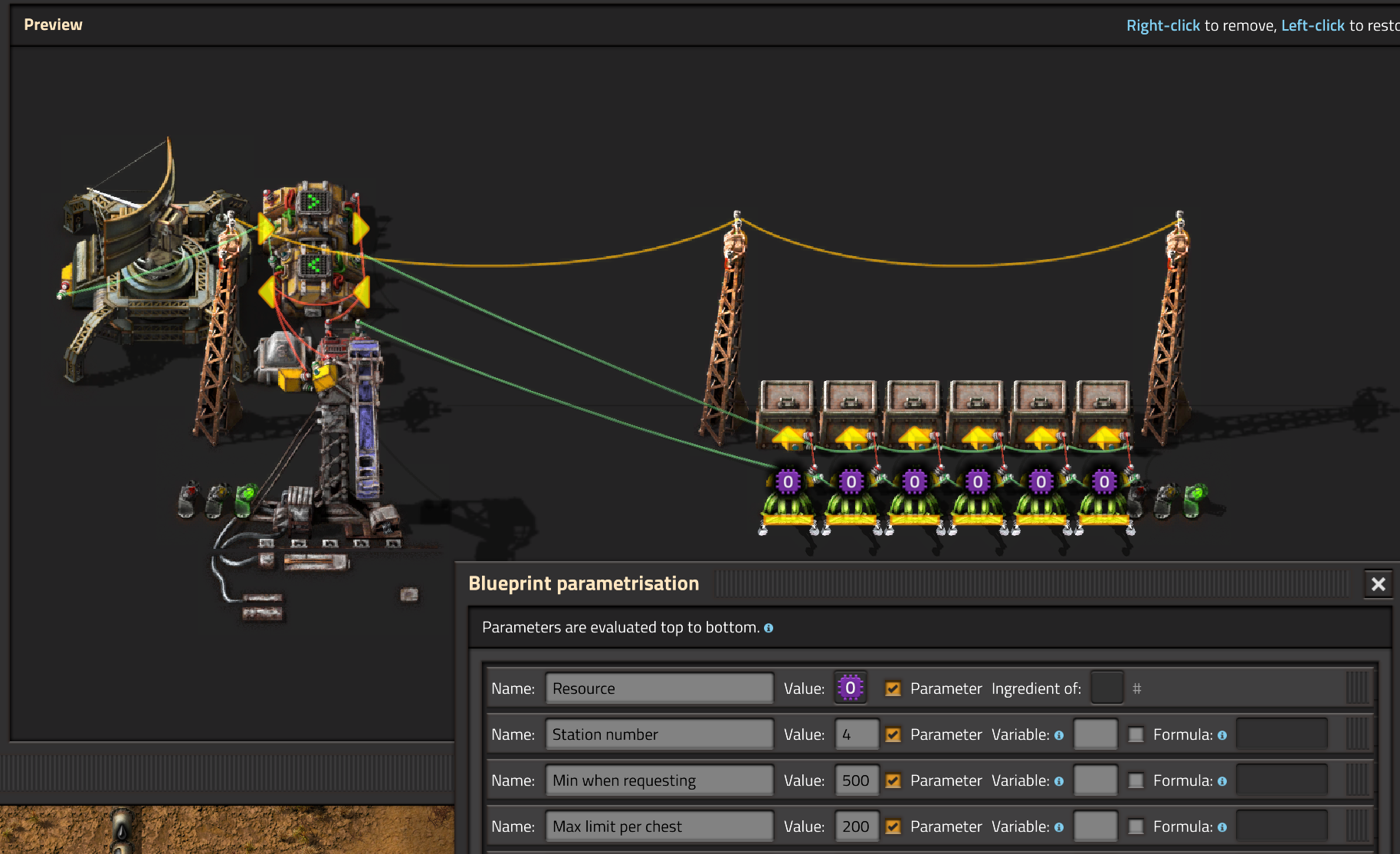The width and height of the screenshot is (1400, 854).
Task: Click the Variable field in Min when requesting row
Action: pos(1096,780)
